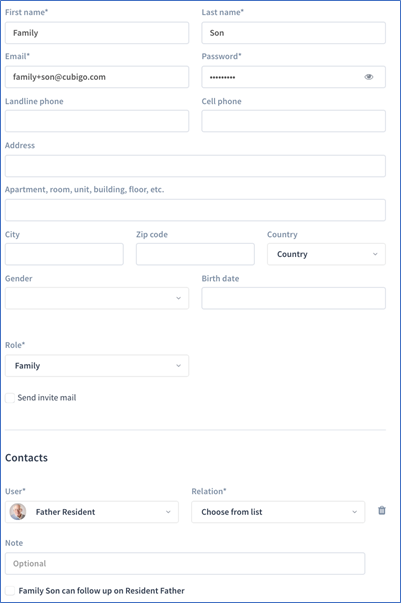This screenshot has width=401, height=603.
Task: Open the Role dropdown showing Family
Action: tap(97, 366)
